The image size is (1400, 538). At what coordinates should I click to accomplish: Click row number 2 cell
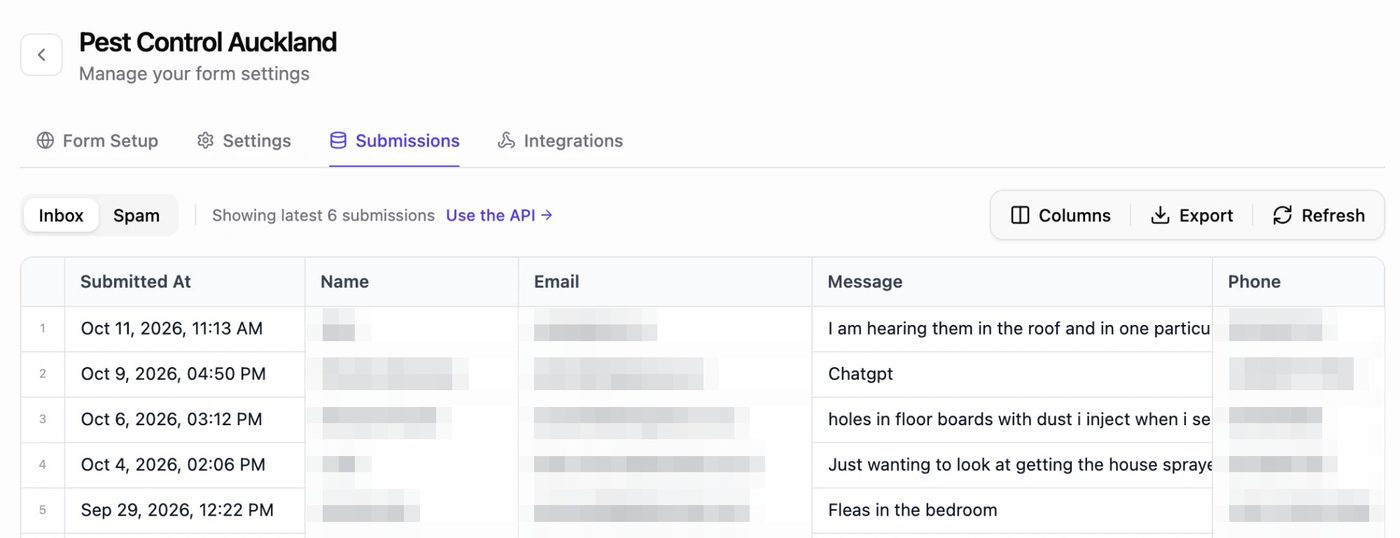pyautogui.click(x=43, y=374)
